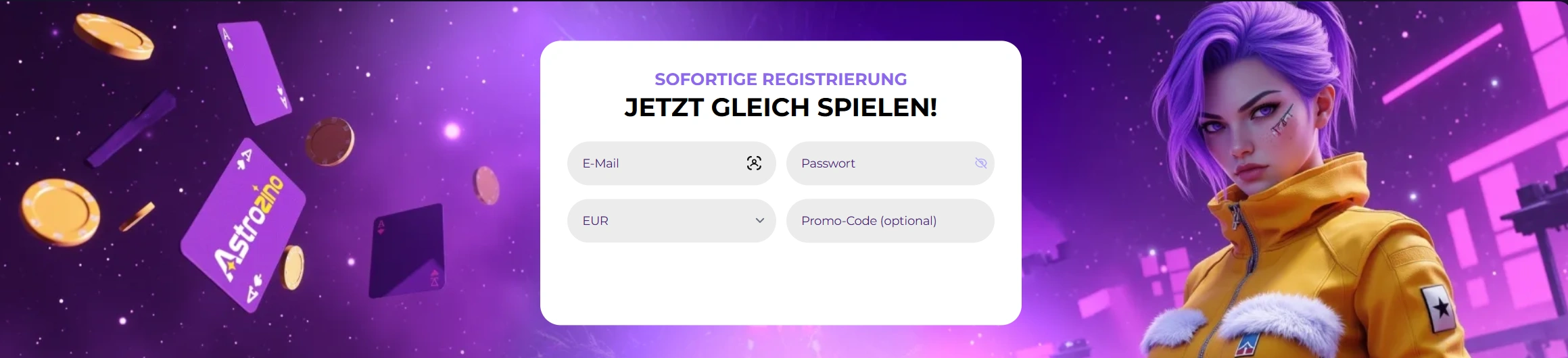This screenshot has height=358, width=1568.
Task: Click the purple-haired character's face
Action: coord(1251,135)
